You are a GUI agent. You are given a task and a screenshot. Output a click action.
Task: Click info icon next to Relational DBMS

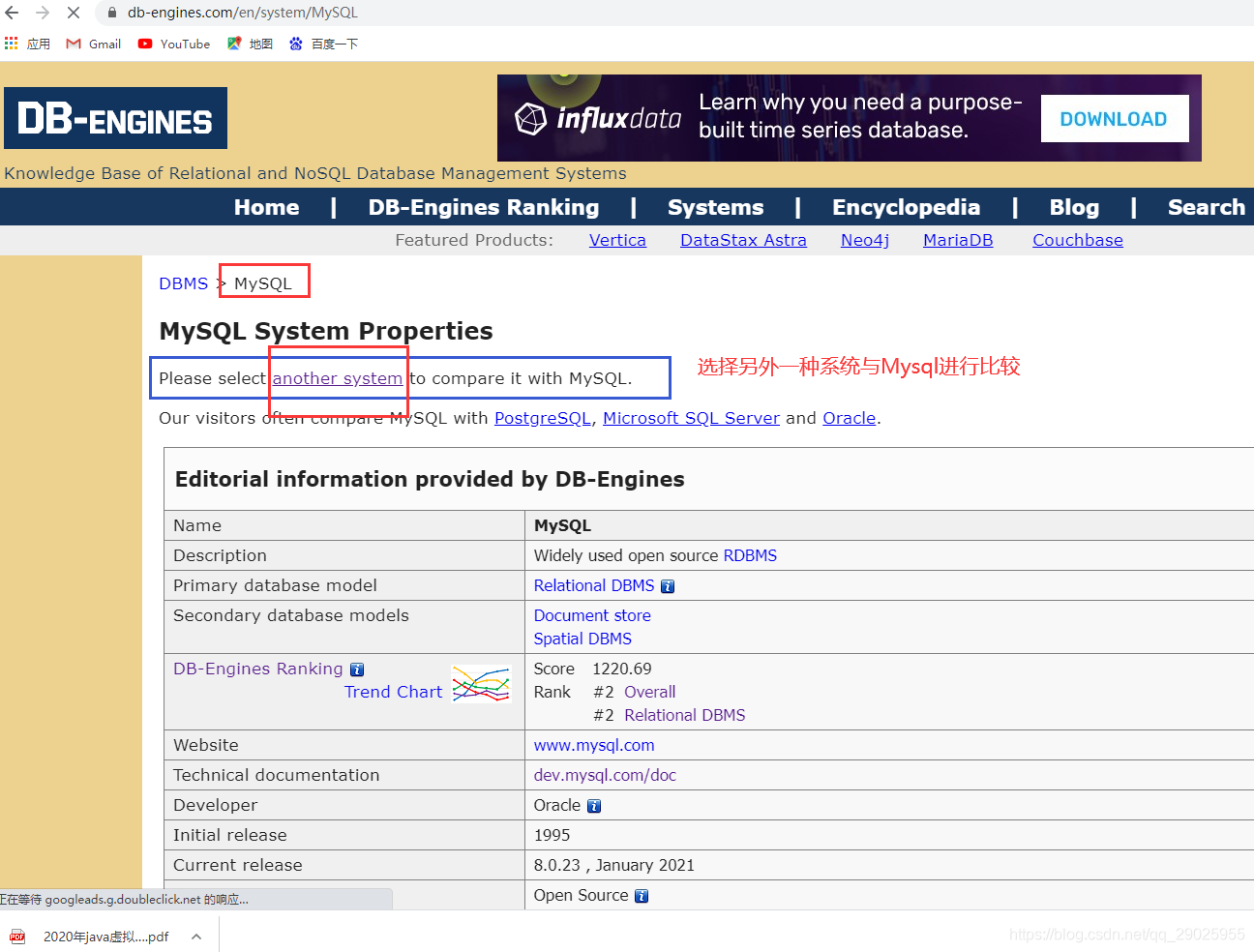click(x=668, y=586)
